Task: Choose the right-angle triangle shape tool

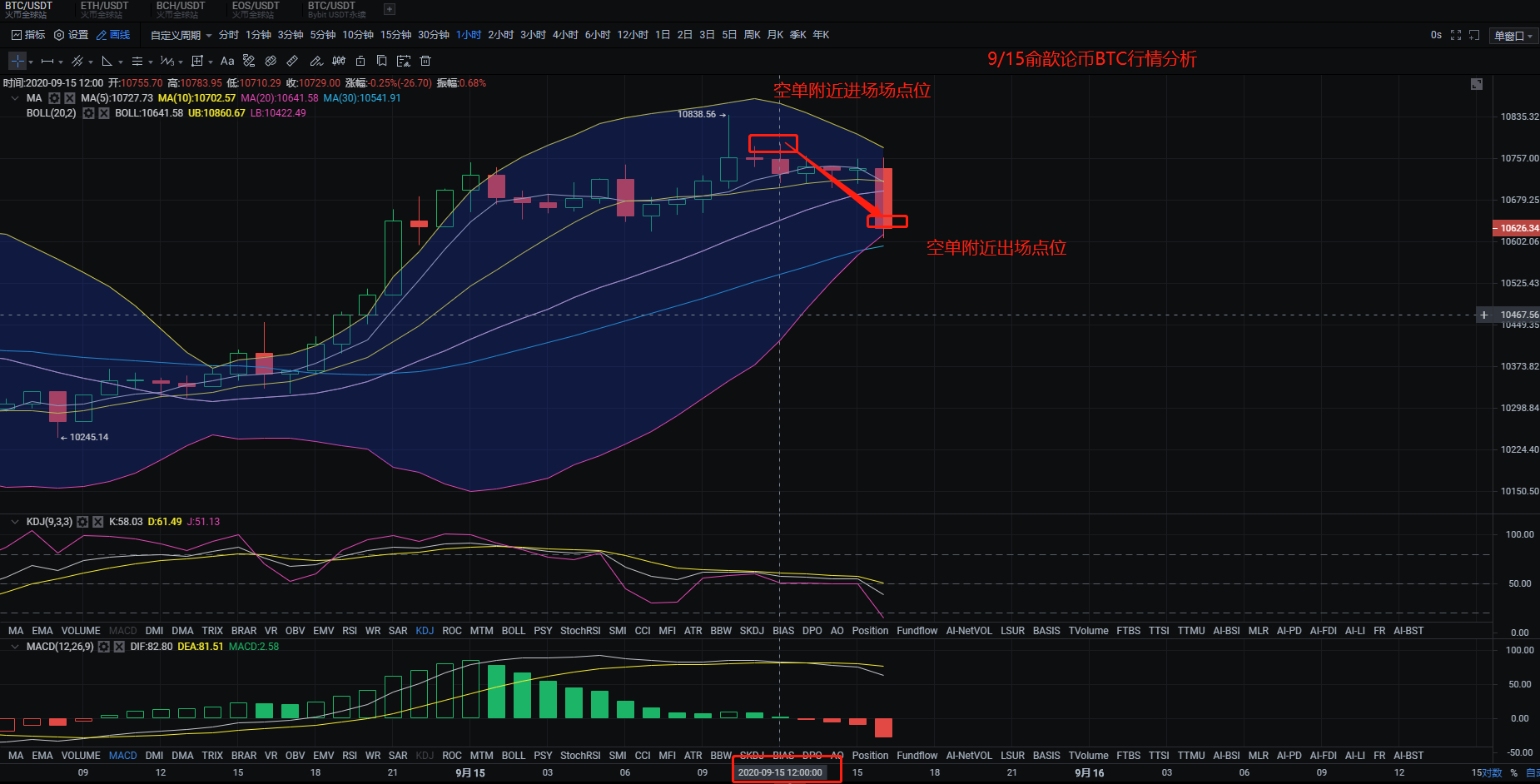Action: pos(107,61)
